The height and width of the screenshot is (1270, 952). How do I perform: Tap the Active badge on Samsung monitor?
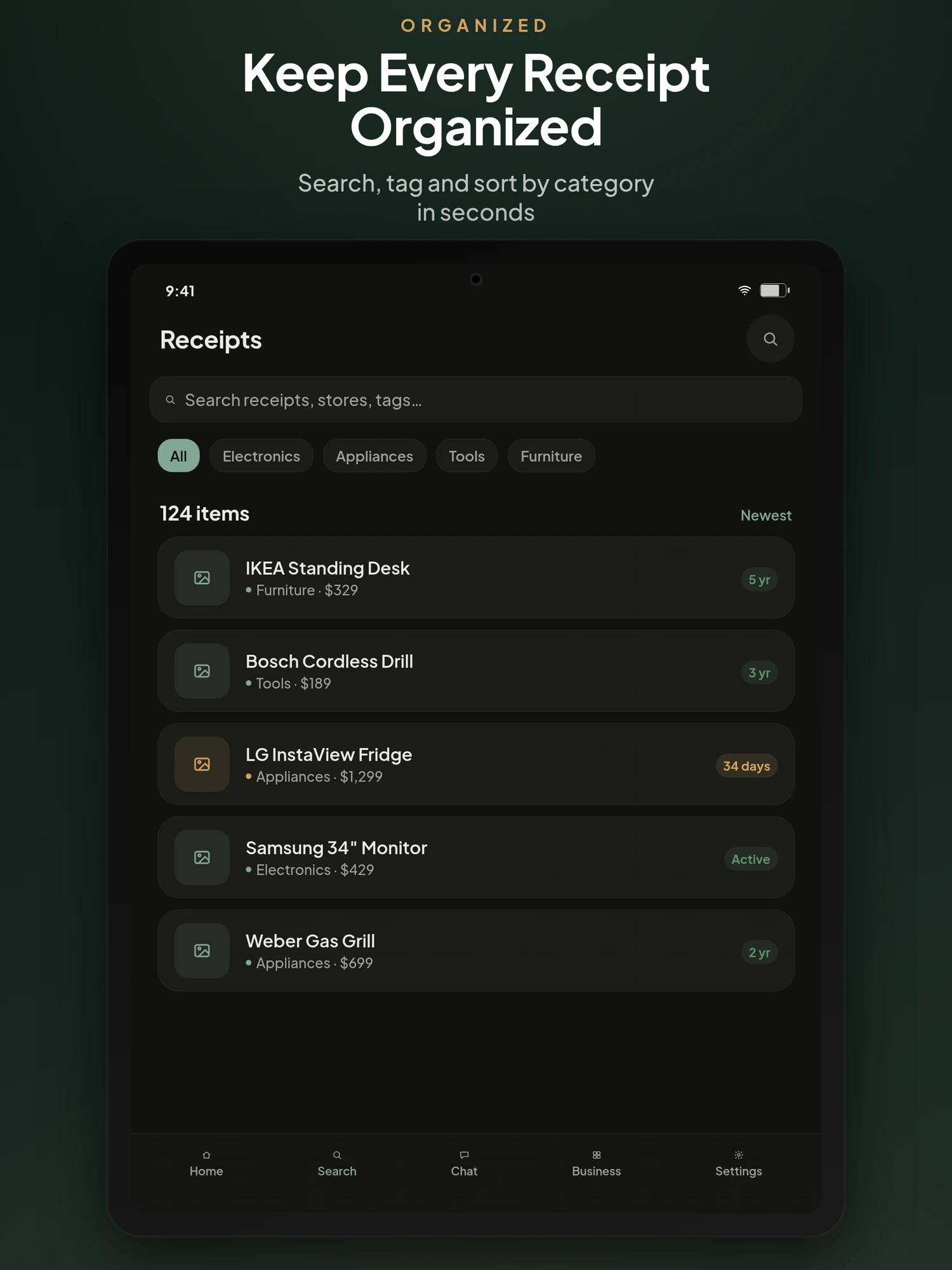tap(751, 859)
